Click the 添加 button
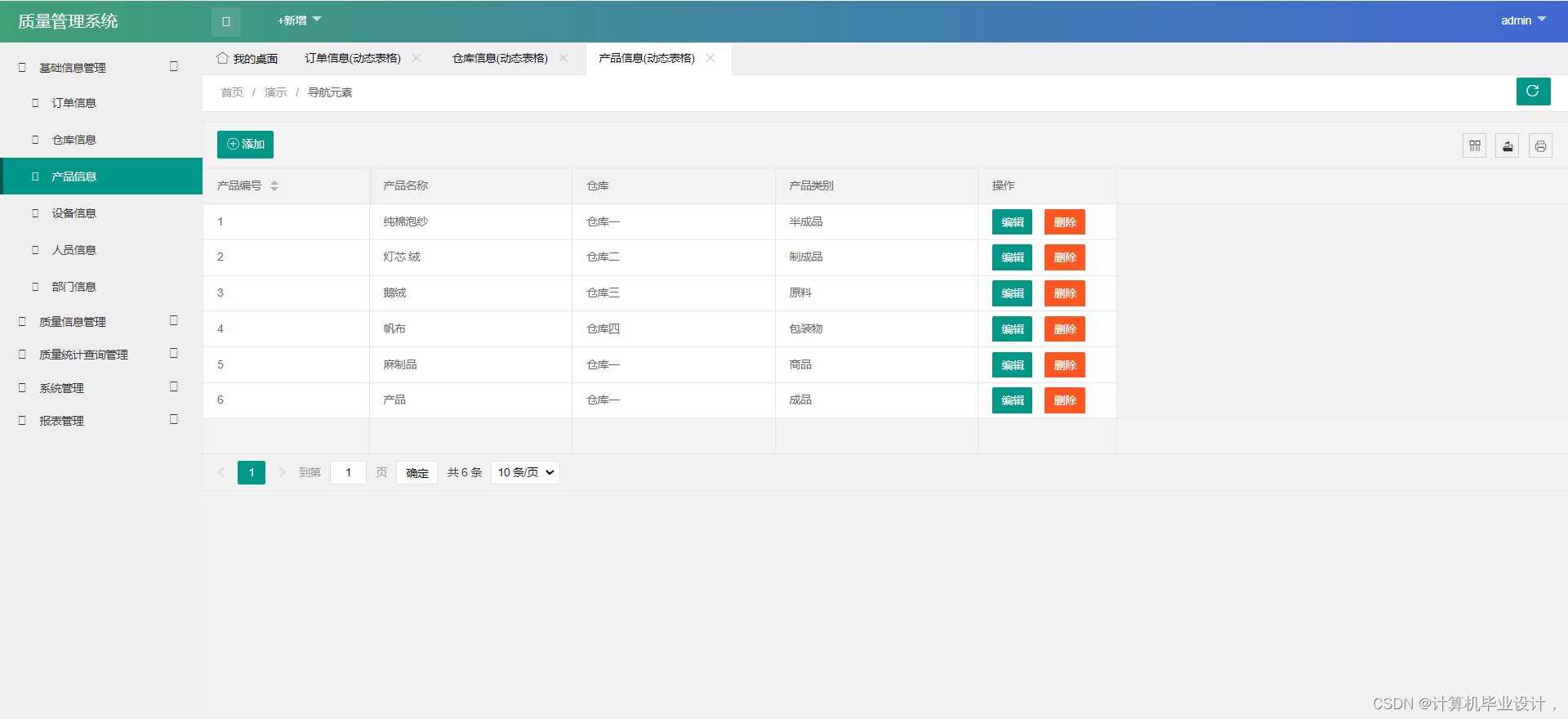 point(245,145)
